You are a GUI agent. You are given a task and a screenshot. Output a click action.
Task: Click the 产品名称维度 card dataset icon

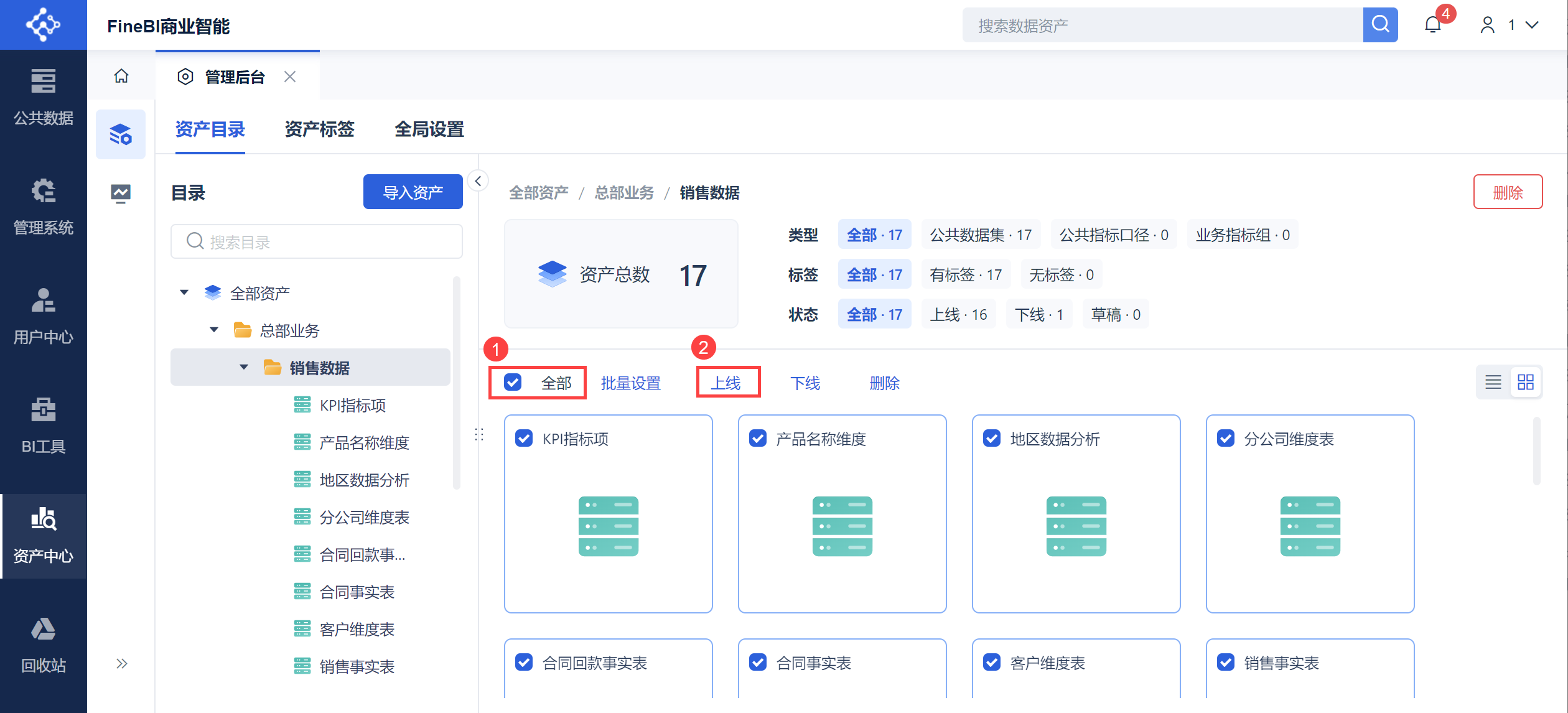point(842,526)
